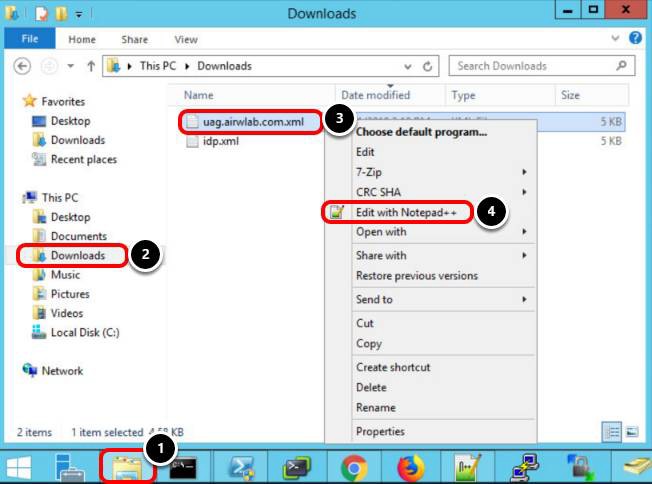Viewport: 652px width, 484px height.
Task: Click the search magnifier icon
Action: click(621, 66)
